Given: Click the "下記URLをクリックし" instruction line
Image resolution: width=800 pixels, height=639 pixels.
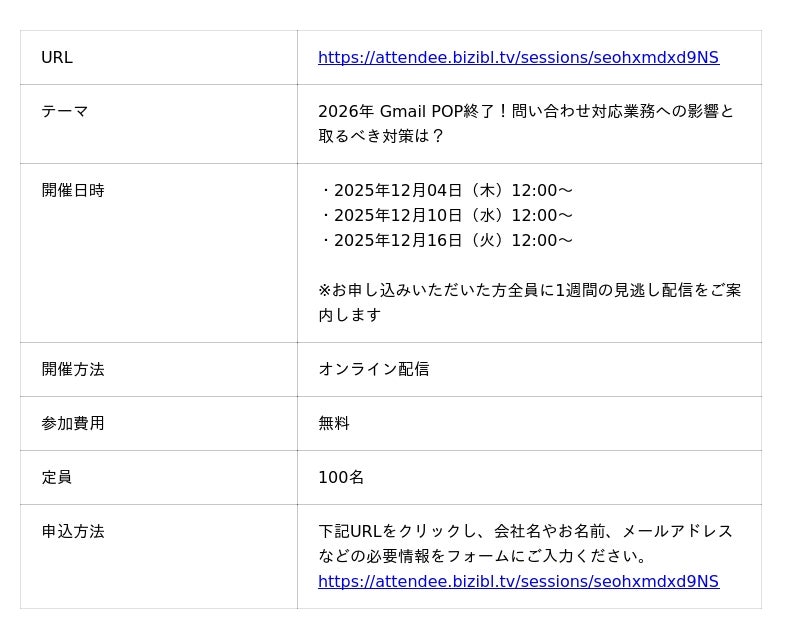Looking at the screenshot, I should [x=525, y=532].
